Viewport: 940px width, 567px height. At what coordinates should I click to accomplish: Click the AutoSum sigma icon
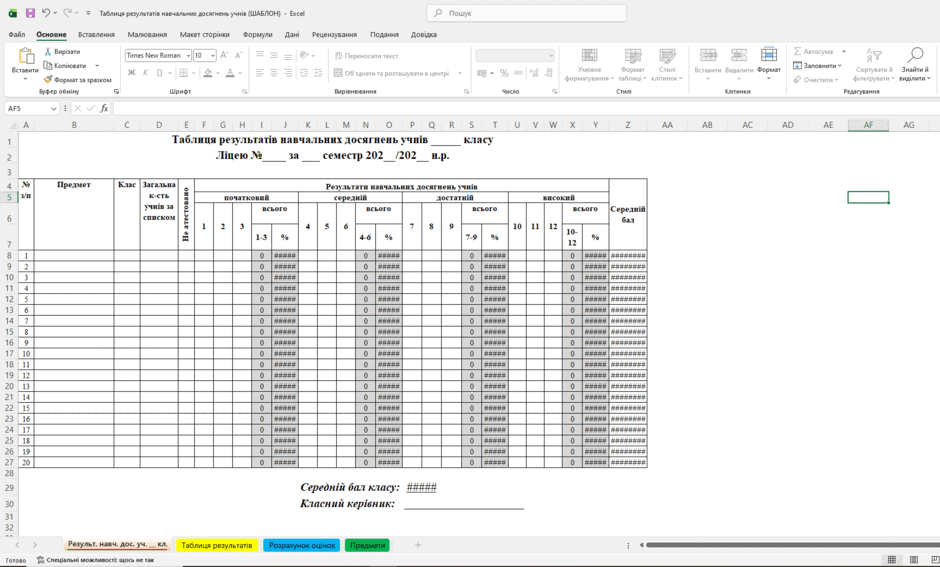[x=797, y=52]
